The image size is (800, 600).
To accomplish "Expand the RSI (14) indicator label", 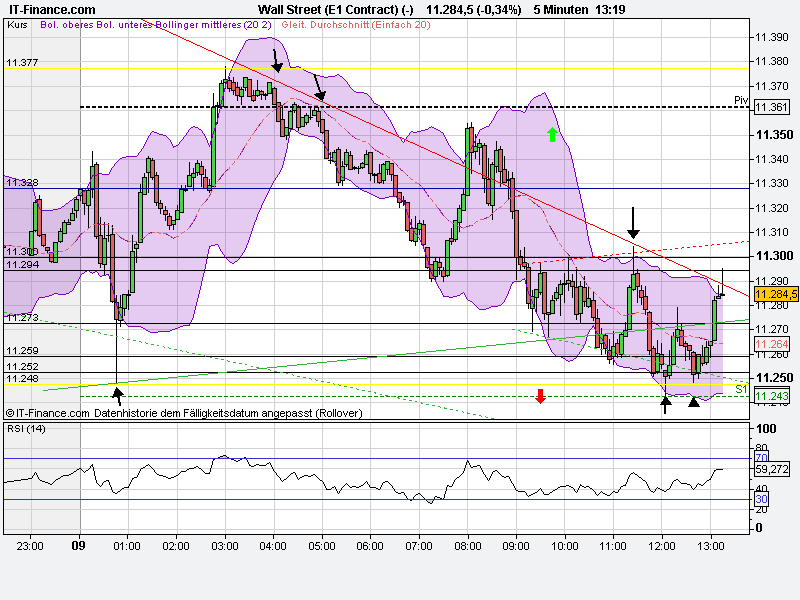I will click(27, 430).
